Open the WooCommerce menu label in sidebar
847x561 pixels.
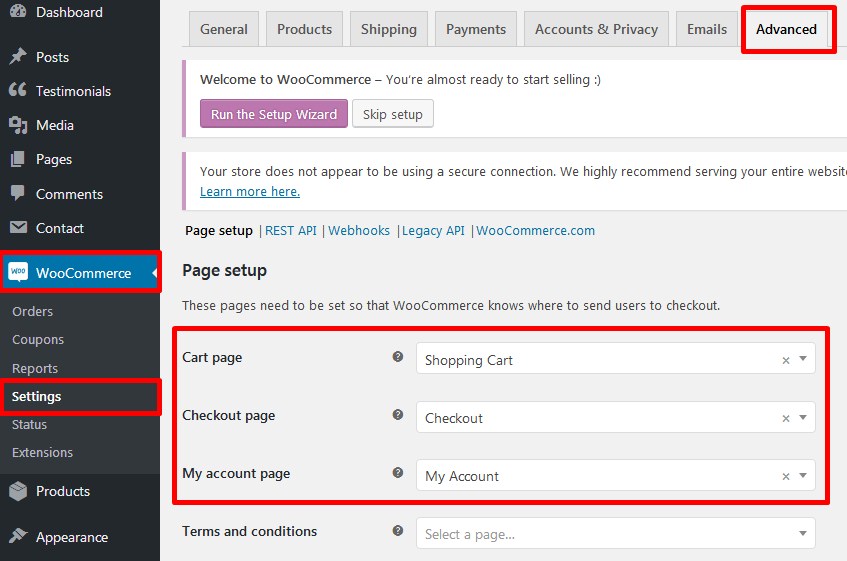[83, 273]
